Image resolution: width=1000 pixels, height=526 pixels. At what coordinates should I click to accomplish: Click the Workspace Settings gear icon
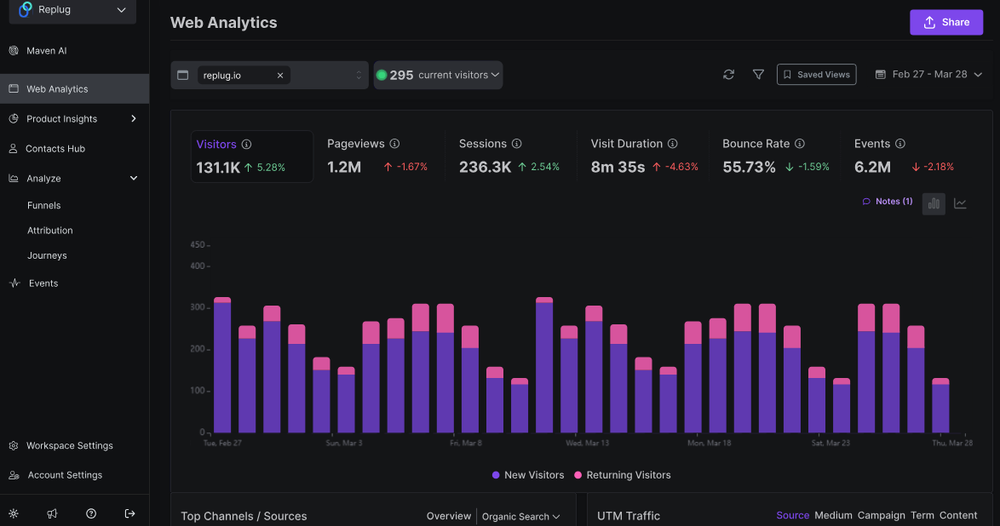(13, 446)
